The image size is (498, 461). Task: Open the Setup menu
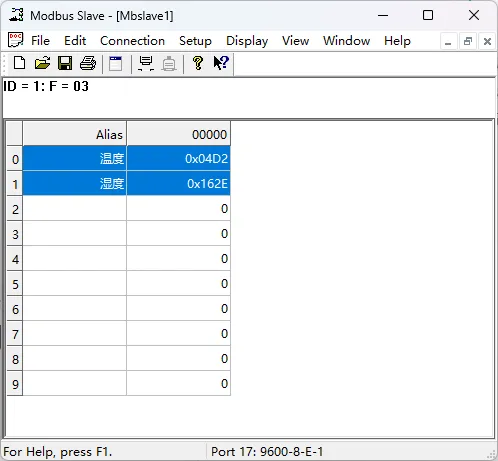(x=195, y=41)
